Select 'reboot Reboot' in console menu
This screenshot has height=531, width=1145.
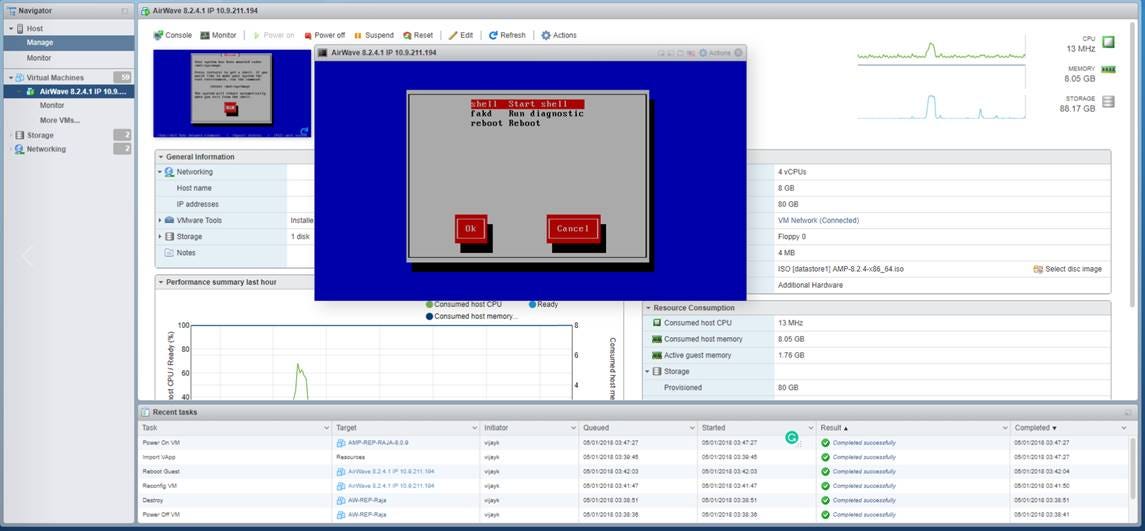505,123
